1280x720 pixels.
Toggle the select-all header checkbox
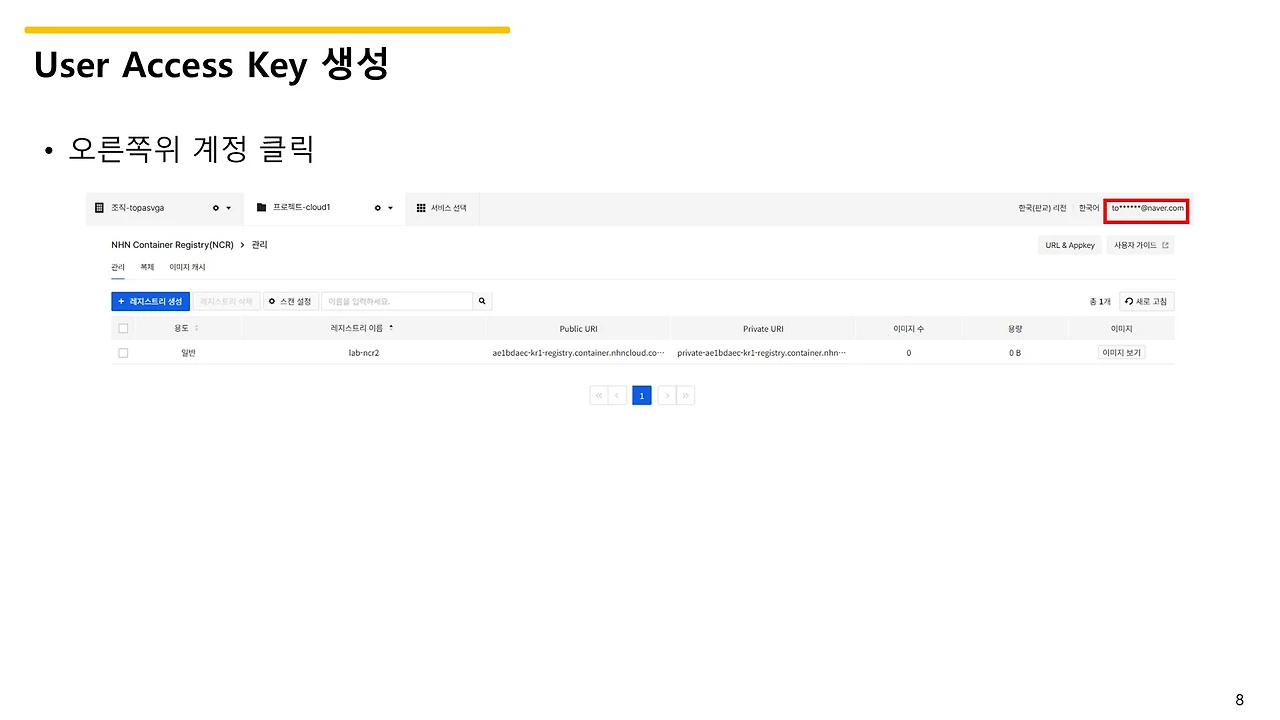pyautogui.click(x=123, y=328)
